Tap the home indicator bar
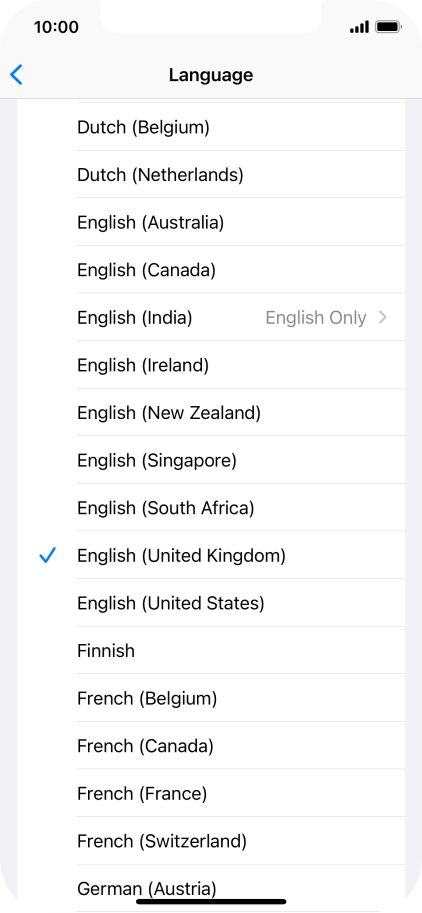Image resolution: width=422 pixels, height=913 pixels. (x=211, y=901)
